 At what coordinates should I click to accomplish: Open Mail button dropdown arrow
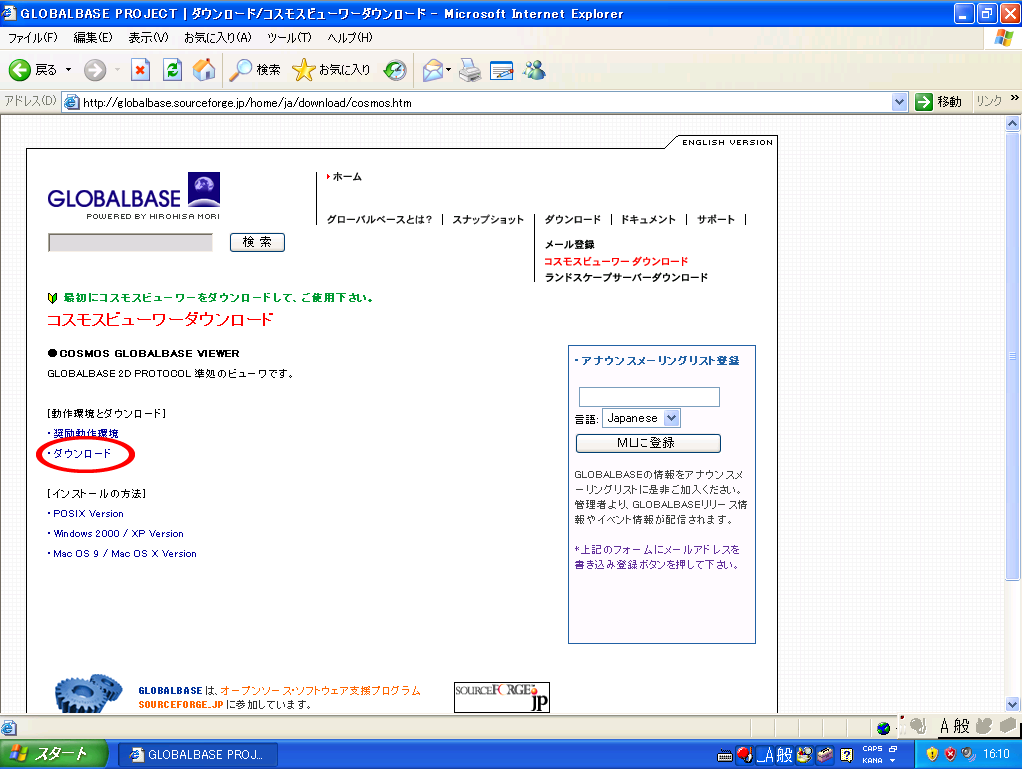(448, 70)
